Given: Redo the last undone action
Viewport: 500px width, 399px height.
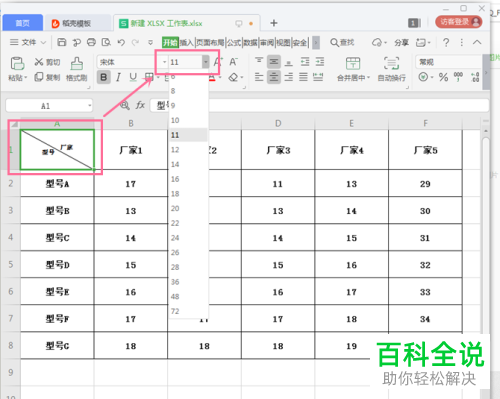Looking at the screenshot, I should click(135, 42).
